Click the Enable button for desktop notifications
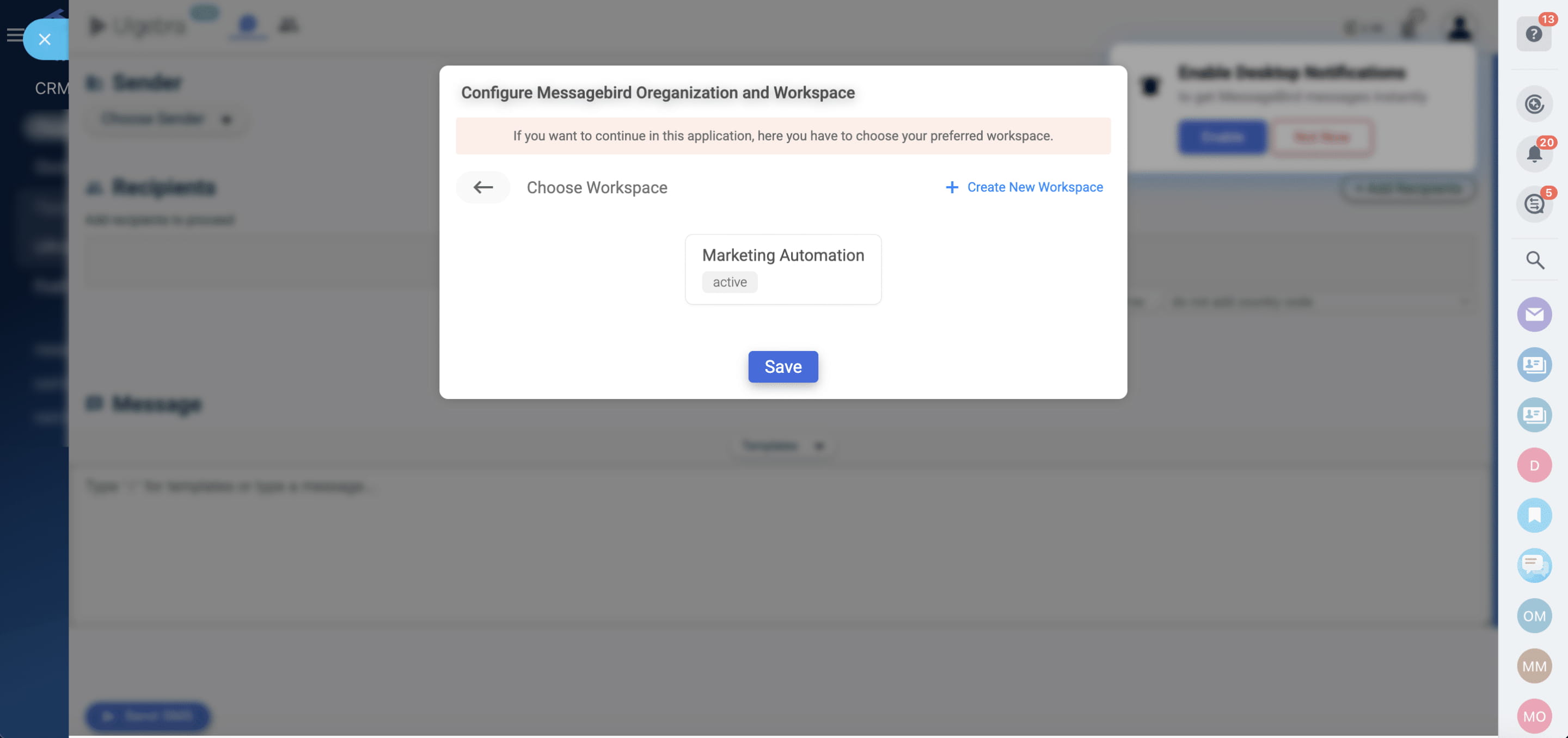 (1222, 137)
